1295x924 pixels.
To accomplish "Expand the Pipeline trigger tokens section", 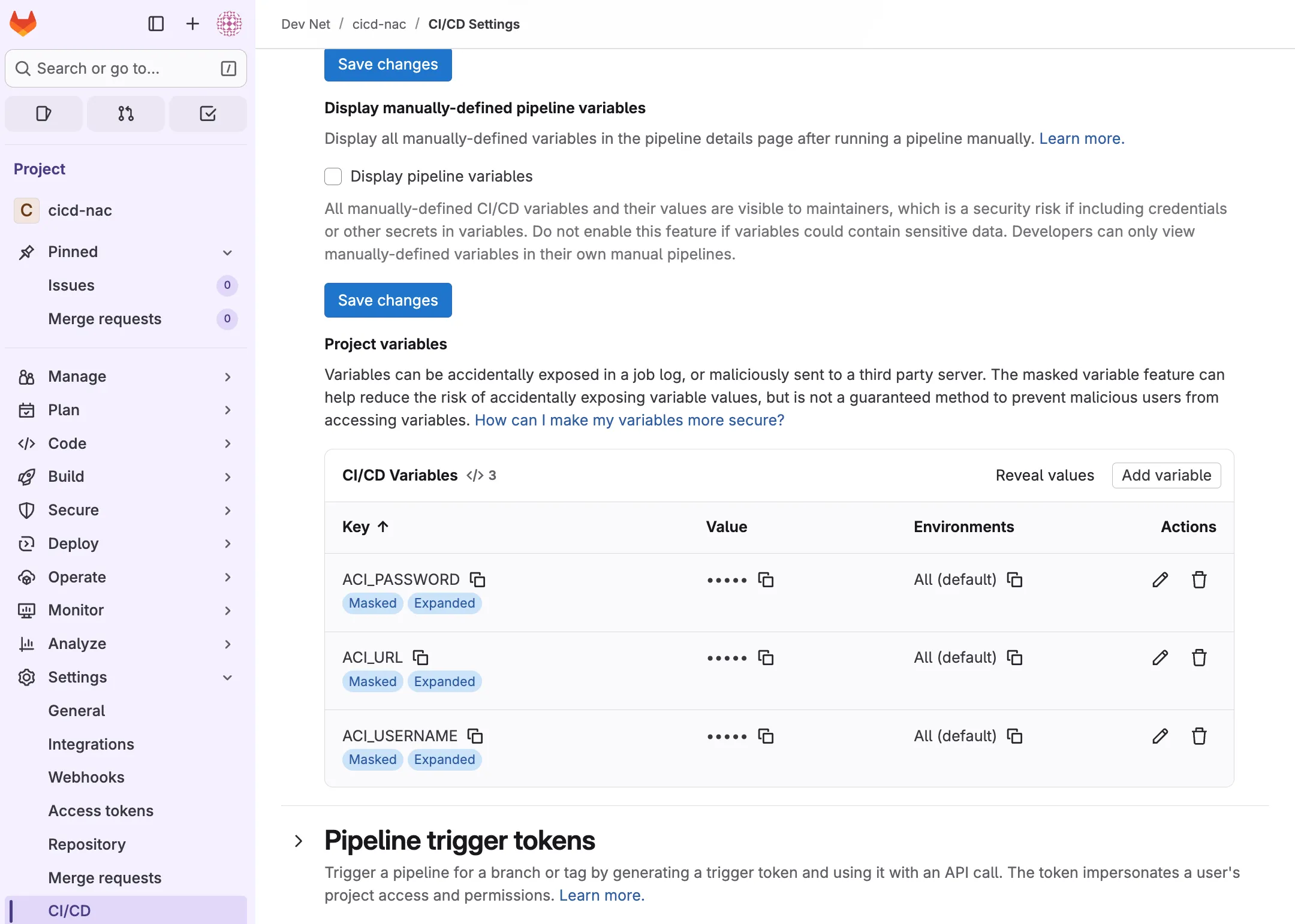I will click(x=299, y=841).
